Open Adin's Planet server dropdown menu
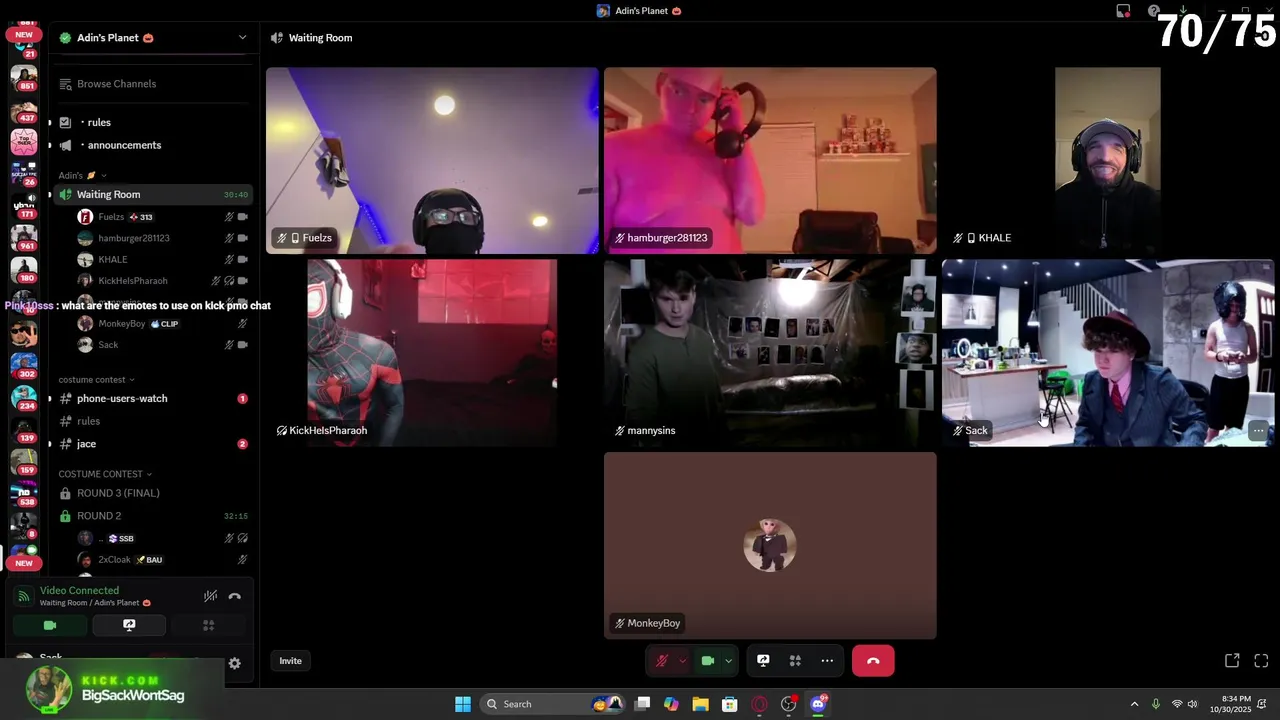Viewport: 1280px width, 720px height. click(242, 38)
